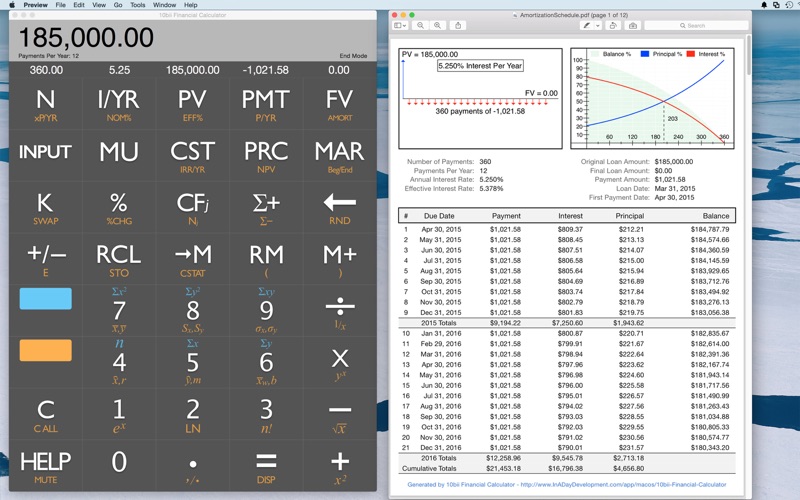Open the Preview sidebar view dropdown
The width and height of the screenshot is (800, 500).
pyautogui.click(x=400, y=26)
